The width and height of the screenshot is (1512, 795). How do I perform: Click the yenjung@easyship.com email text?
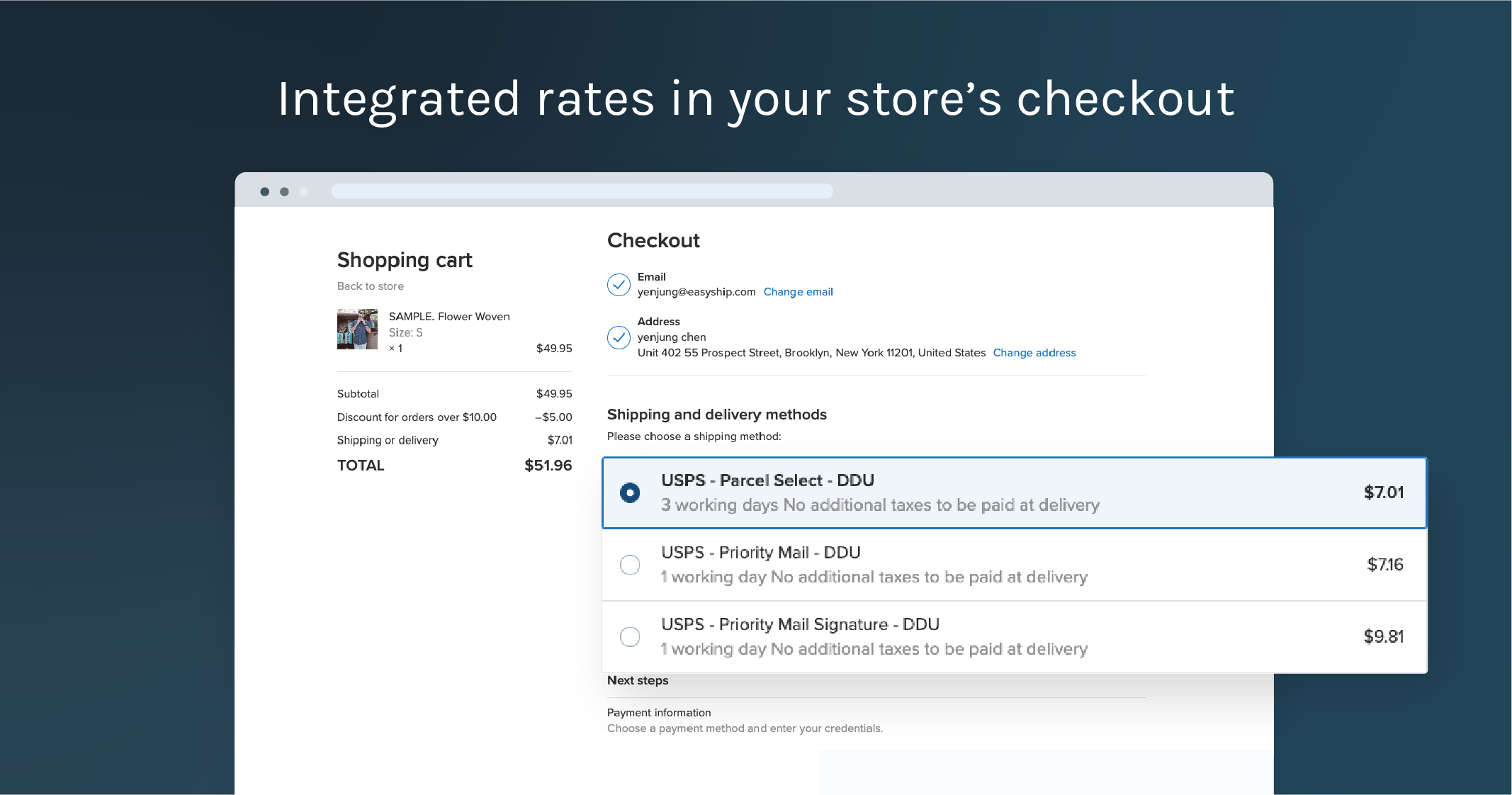[x=696, y=292]
